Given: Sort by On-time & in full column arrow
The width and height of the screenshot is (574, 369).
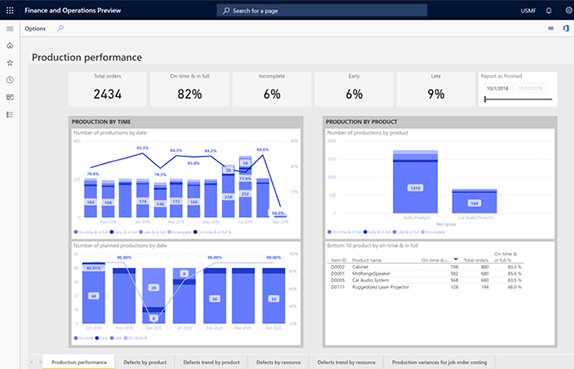Looking at the screenshot, I should tap(455, 259).
